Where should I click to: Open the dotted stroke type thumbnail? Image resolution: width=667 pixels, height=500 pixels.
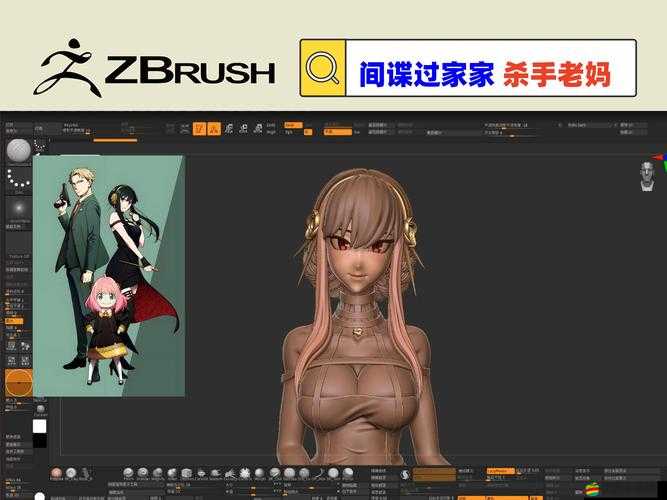[18, 179]
